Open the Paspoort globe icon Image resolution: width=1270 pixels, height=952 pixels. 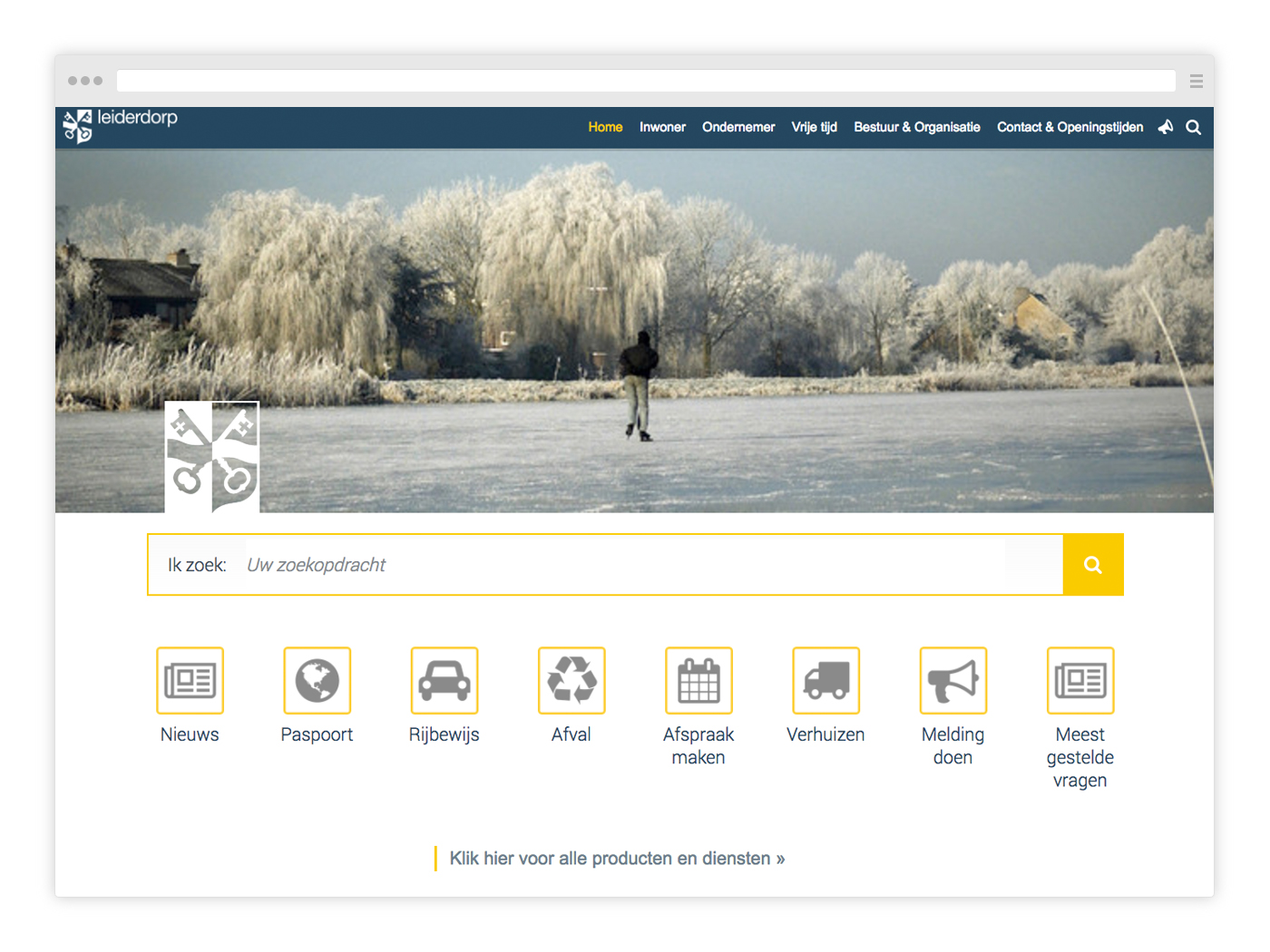coord(317,680)
